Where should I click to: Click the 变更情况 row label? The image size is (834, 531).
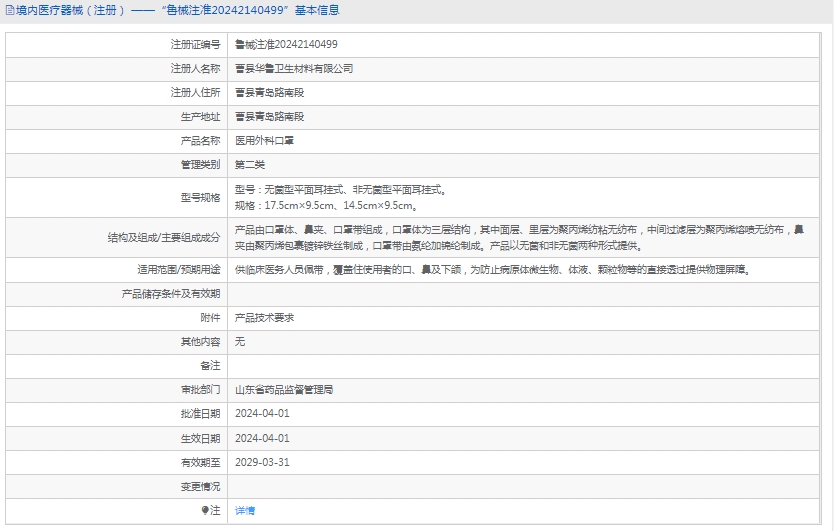[200, 486]
